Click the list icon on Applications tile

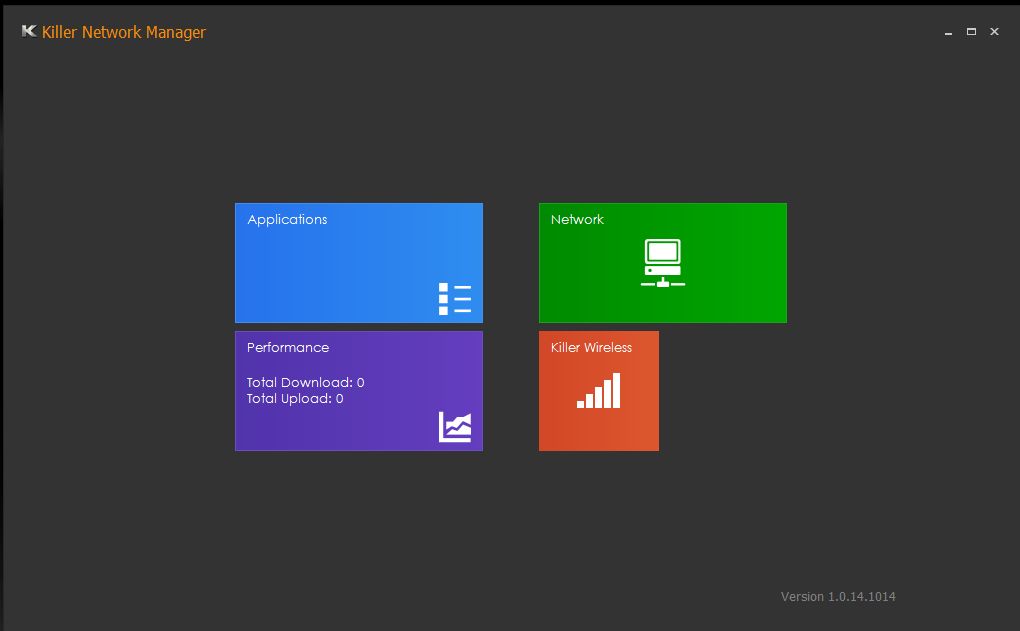pos(455,299)
